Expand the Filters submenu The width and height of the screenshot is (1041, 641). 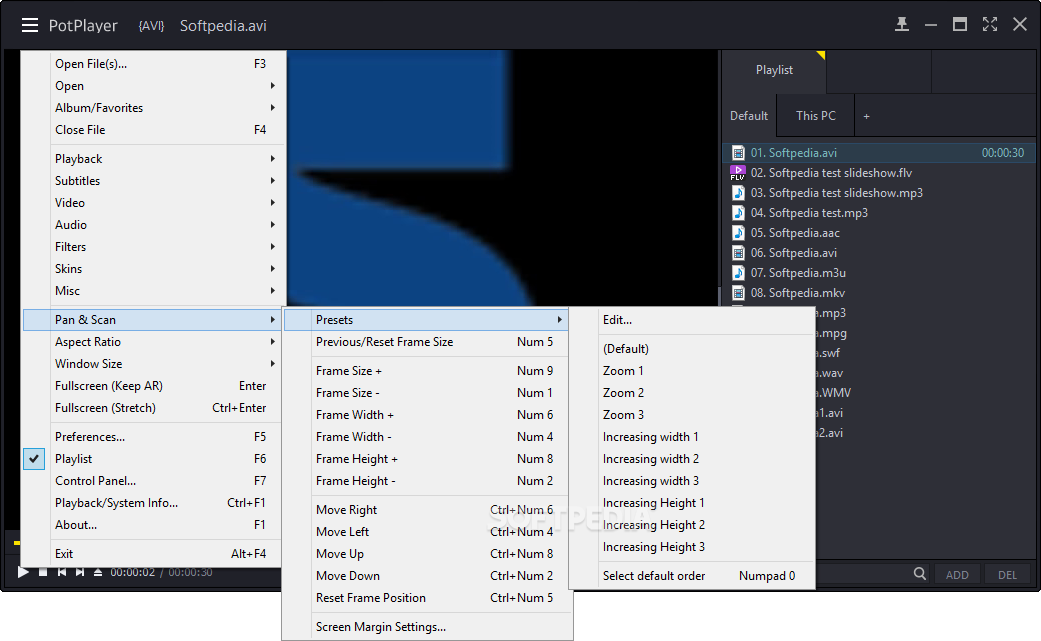pyautogui.click(x=154, y=246)
